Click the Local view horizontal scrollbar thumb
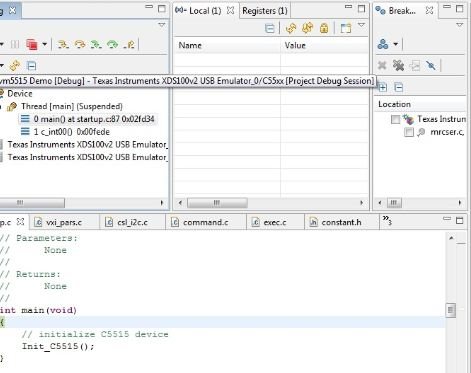This screenshot has width=471, height=373. tap(217, 202)
